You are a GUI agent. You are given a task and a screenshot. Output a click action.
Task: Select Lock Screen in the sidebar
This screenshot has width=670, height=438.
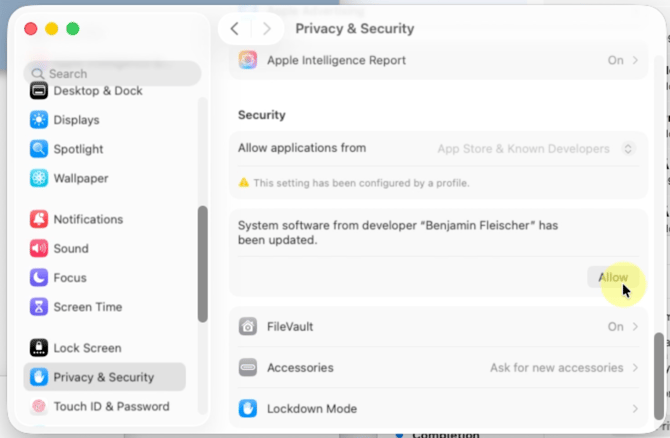coord(105,348)
